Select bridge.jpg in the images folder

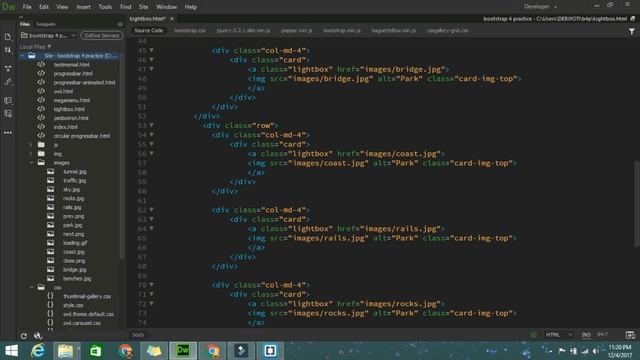[x=75, y=270]
